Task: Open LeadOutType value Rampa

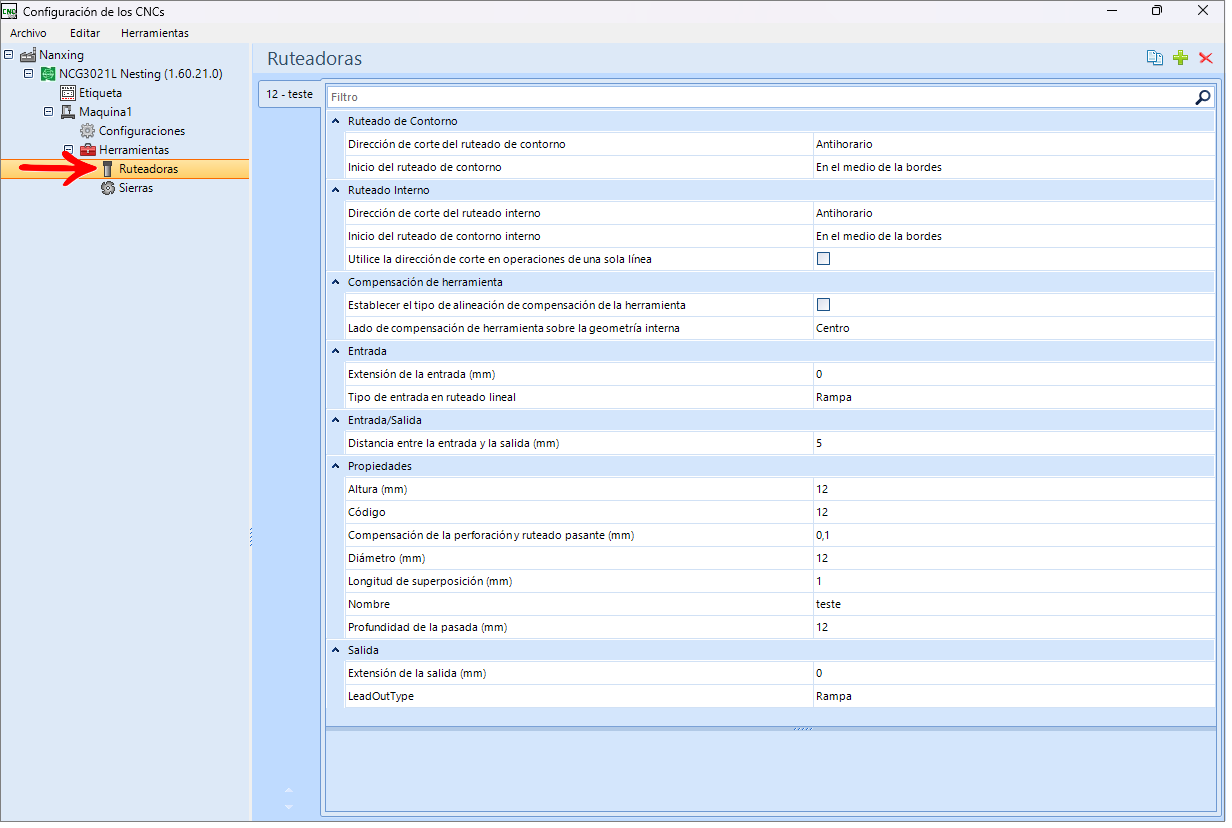Action: (1012, 696)
